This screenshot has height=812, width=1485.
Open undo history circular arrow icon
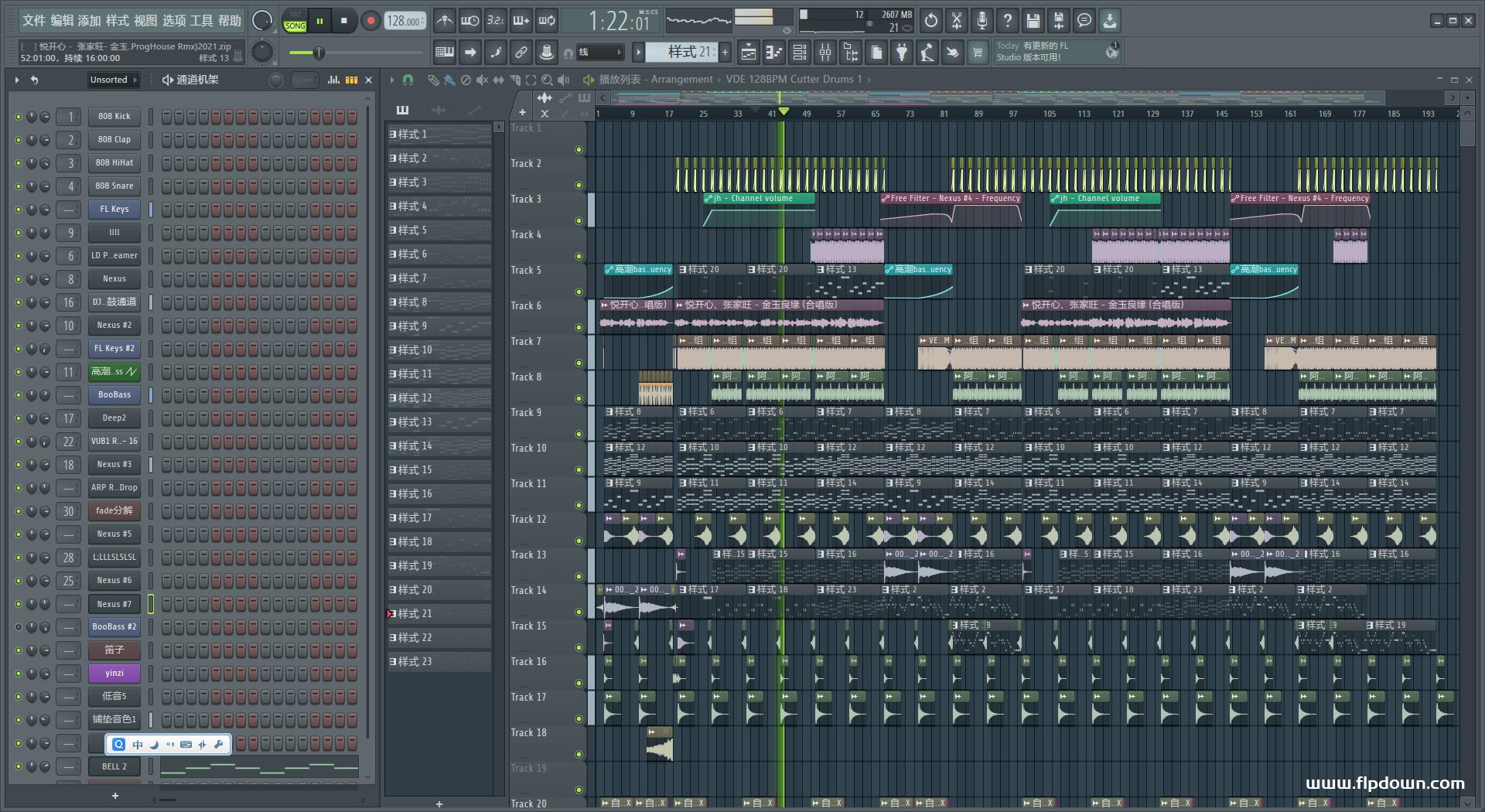931,21
